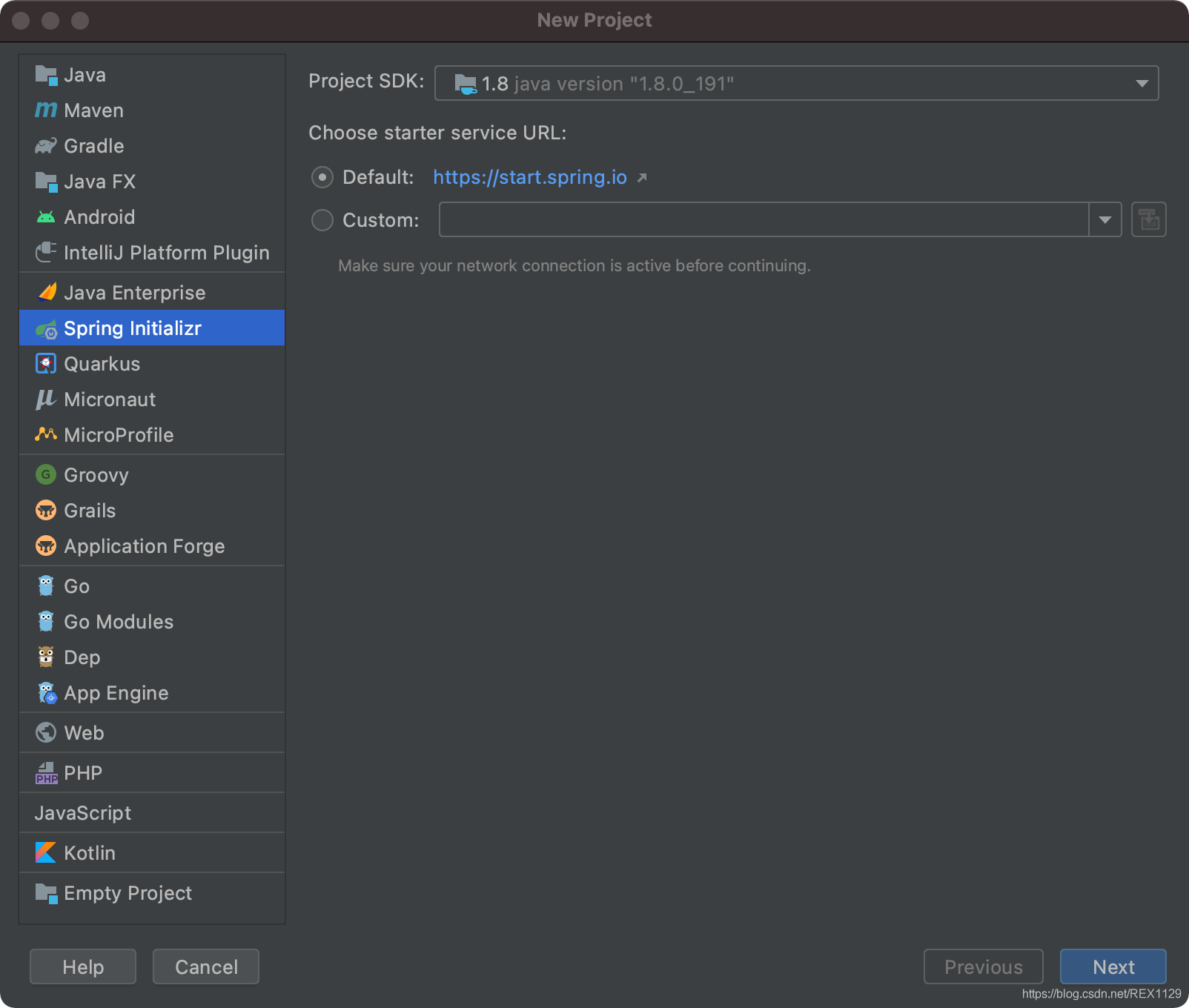Click the Application Forge orange icon
Viewport: 1189px width, 1008px height.
(x=46, y=546)
